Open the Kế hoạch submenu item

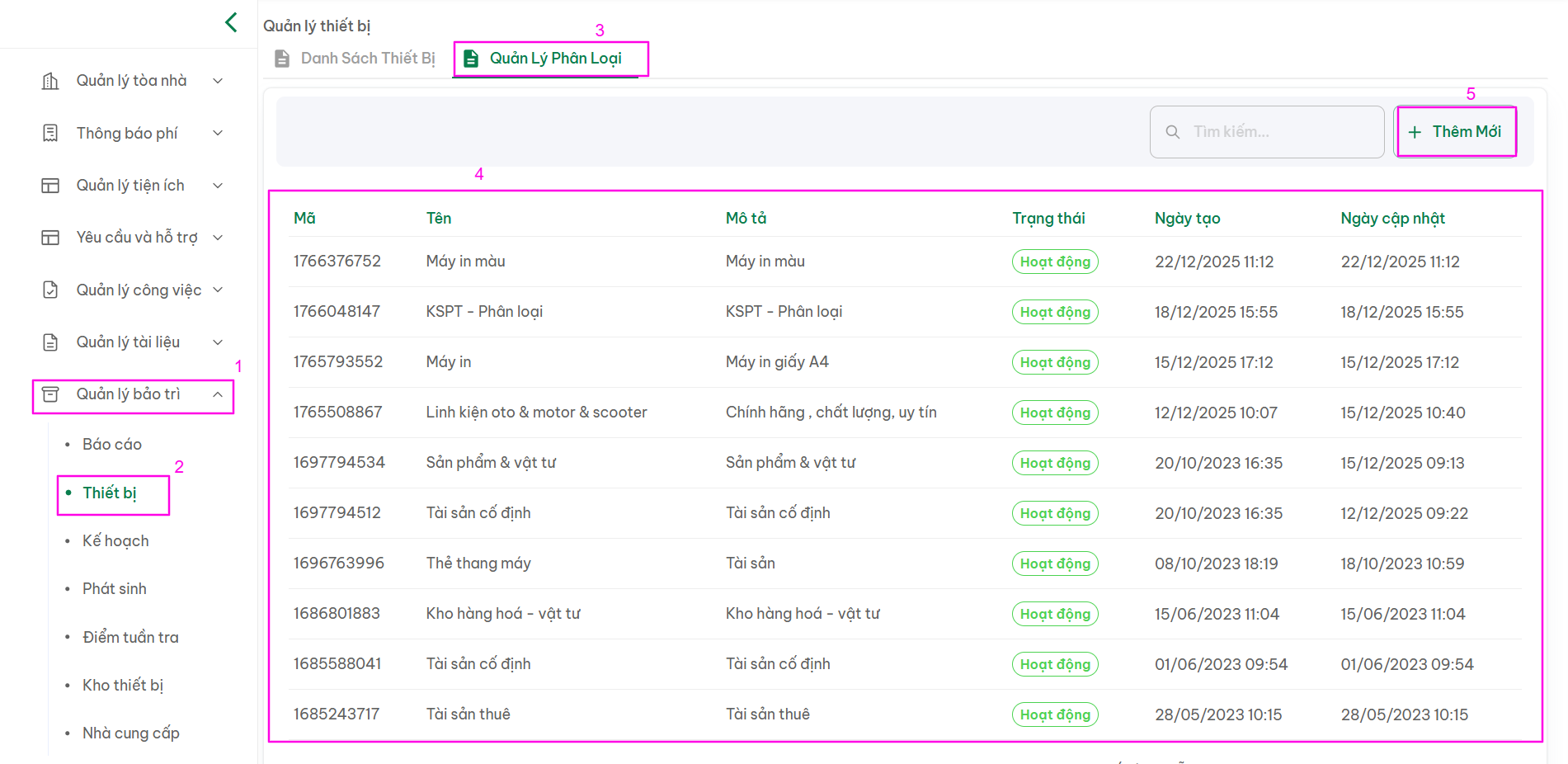coord(115,541)
